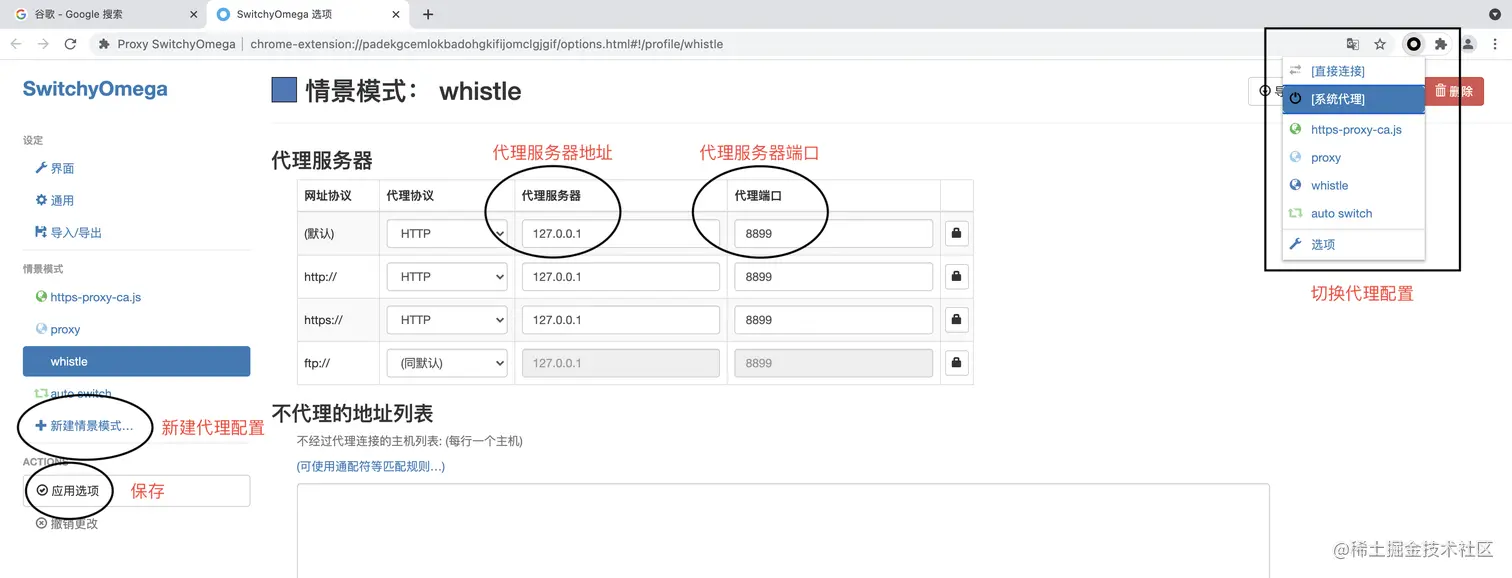
Task: Select [直接连接] in popup menu
Action: point(1353,71)
